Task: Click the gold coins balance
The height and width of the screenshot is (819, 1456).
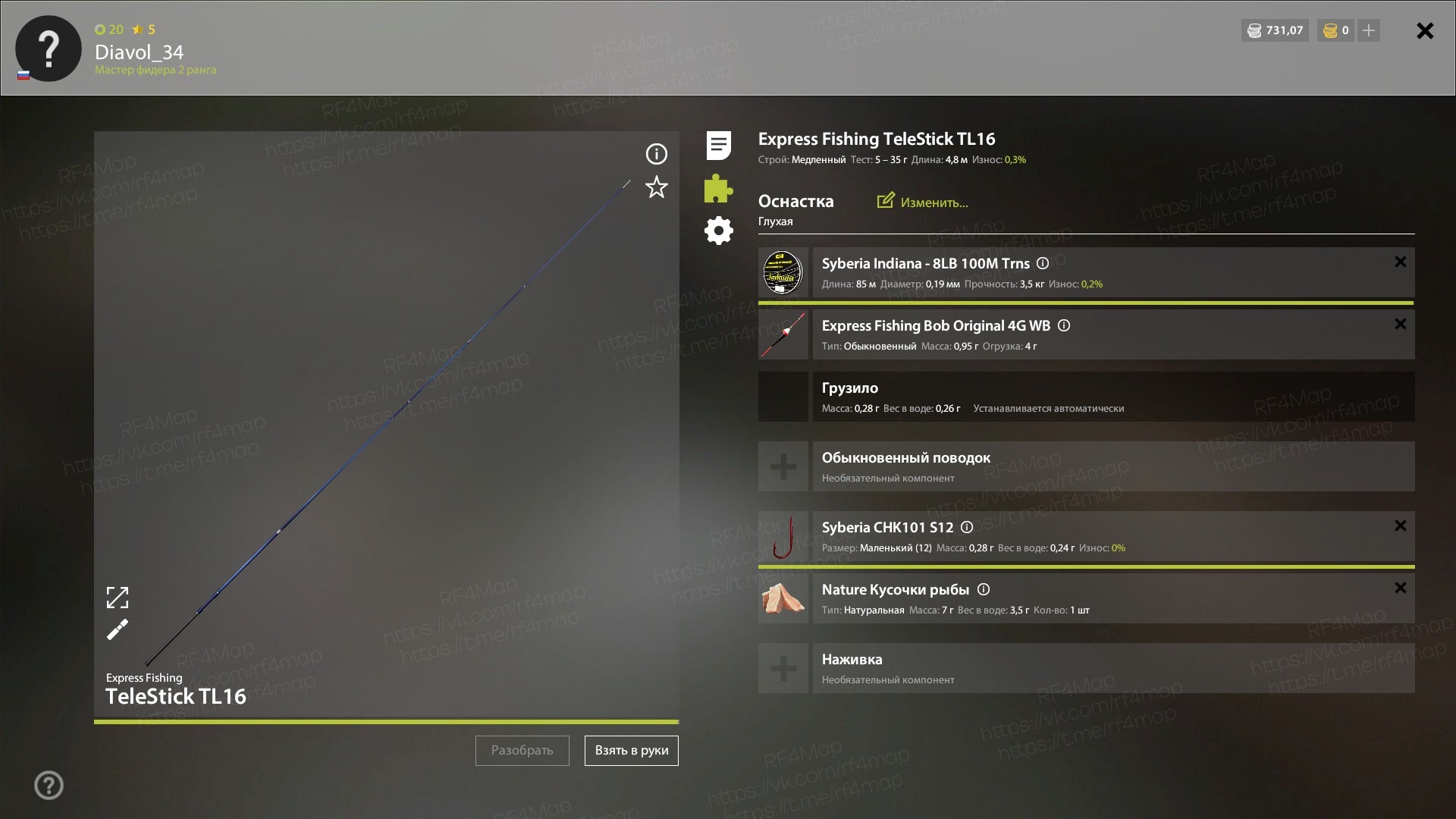Action: click(x=1335, y=30)
